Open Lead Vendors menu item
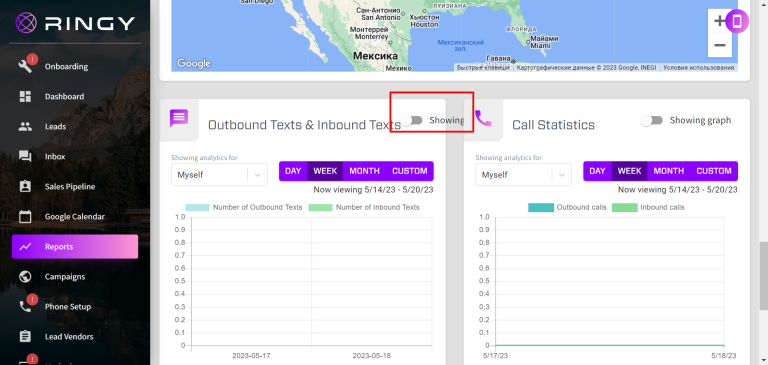This screenshot has height=365, width=768. click(75, 337)
